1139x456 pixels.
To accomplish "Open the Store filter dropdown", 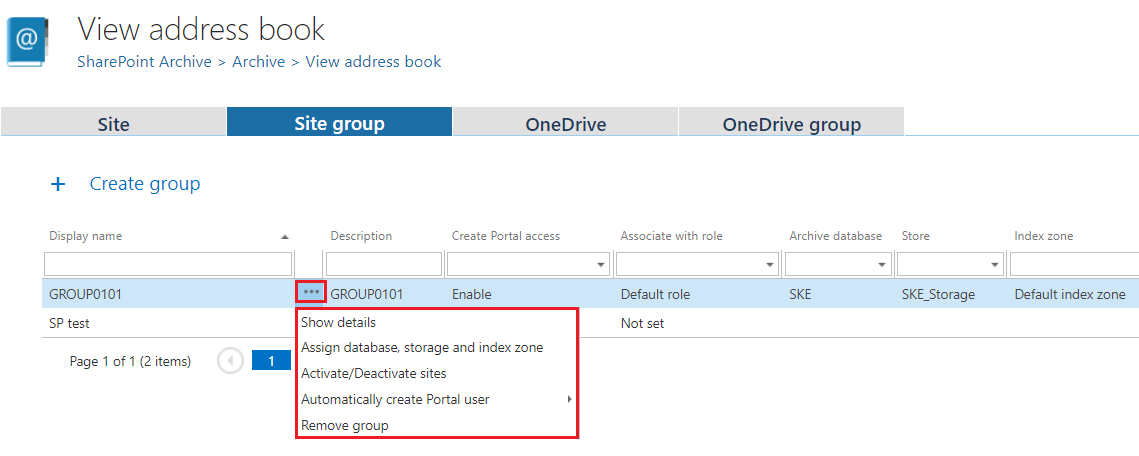I will click(994, 265).
